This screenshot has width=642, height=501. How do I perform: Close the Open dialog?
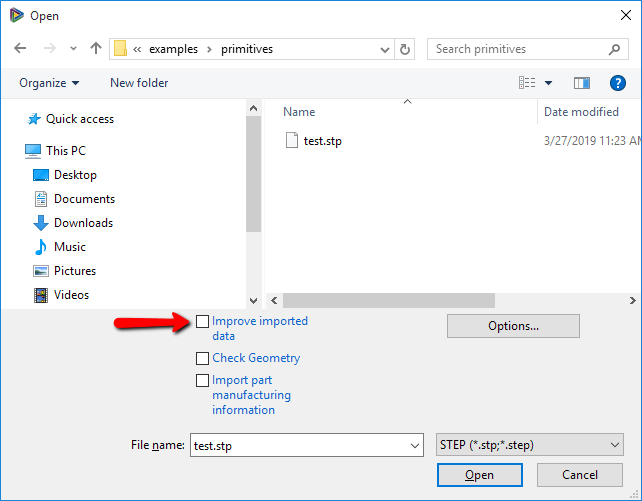(626, 16)
